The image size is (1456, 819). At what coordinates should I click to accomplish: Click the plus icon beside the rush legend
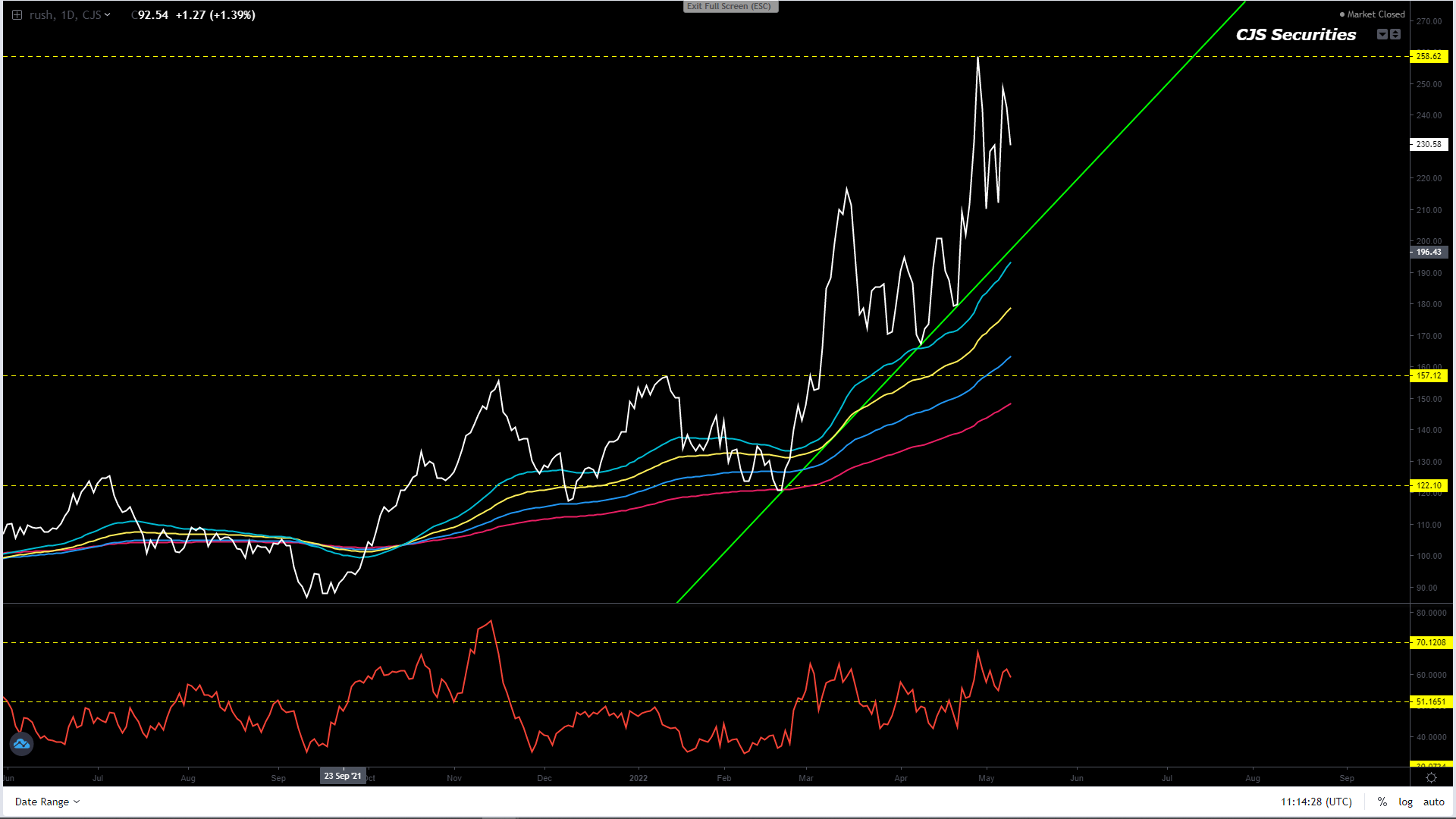coord(17,15)
